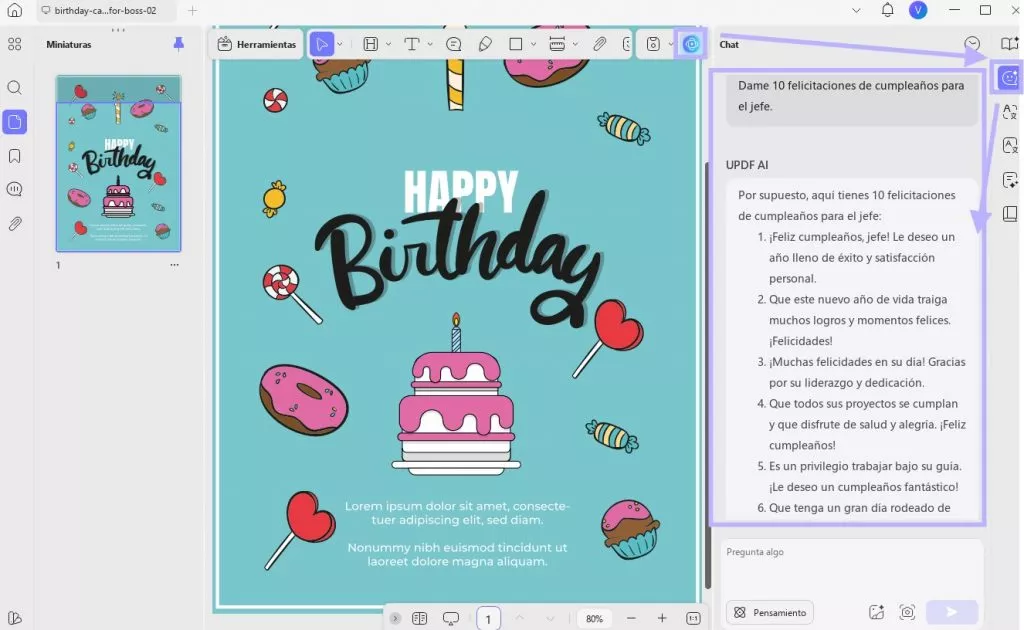
Task: Open UPDF AI from the toolbar icon
Action: tap(691, 44)
